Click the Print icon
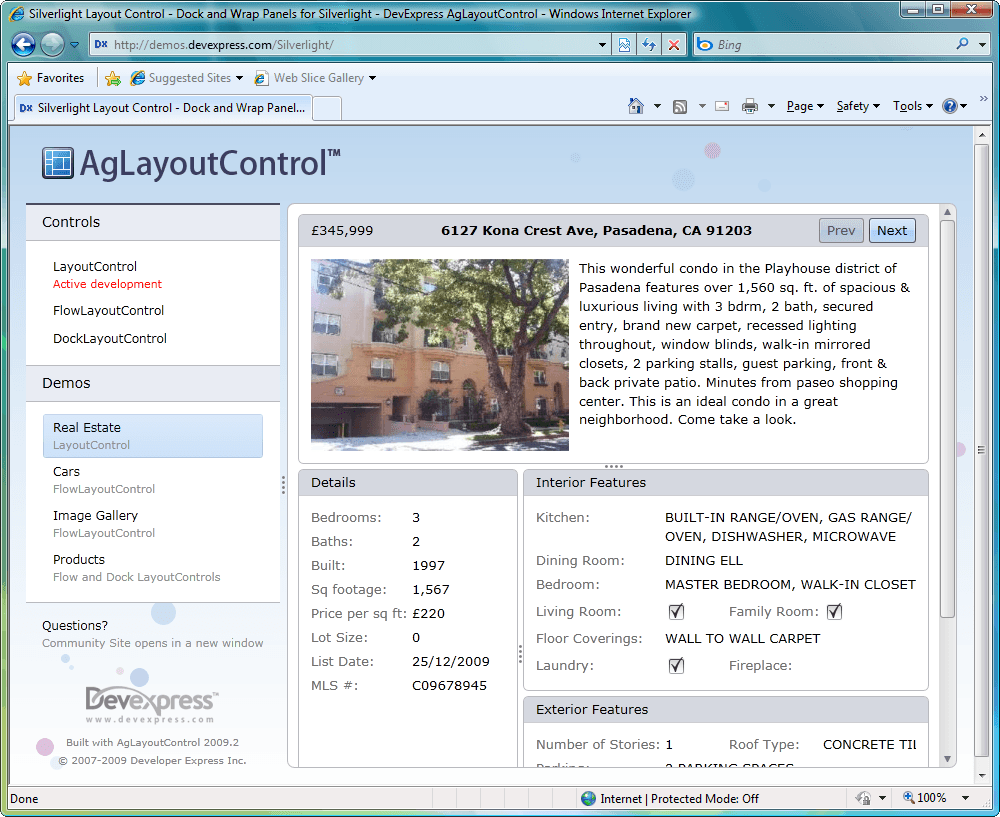 tap(750, 106)
